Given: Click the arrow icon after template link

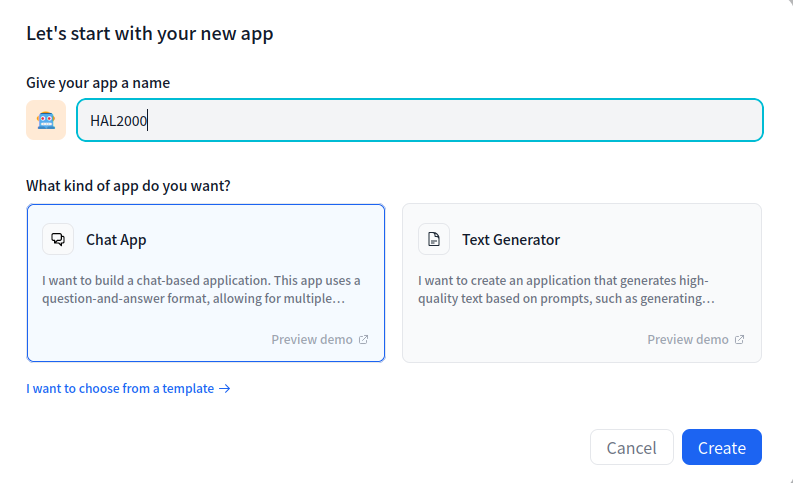Looking at the screenshot, I should (225, 388).
